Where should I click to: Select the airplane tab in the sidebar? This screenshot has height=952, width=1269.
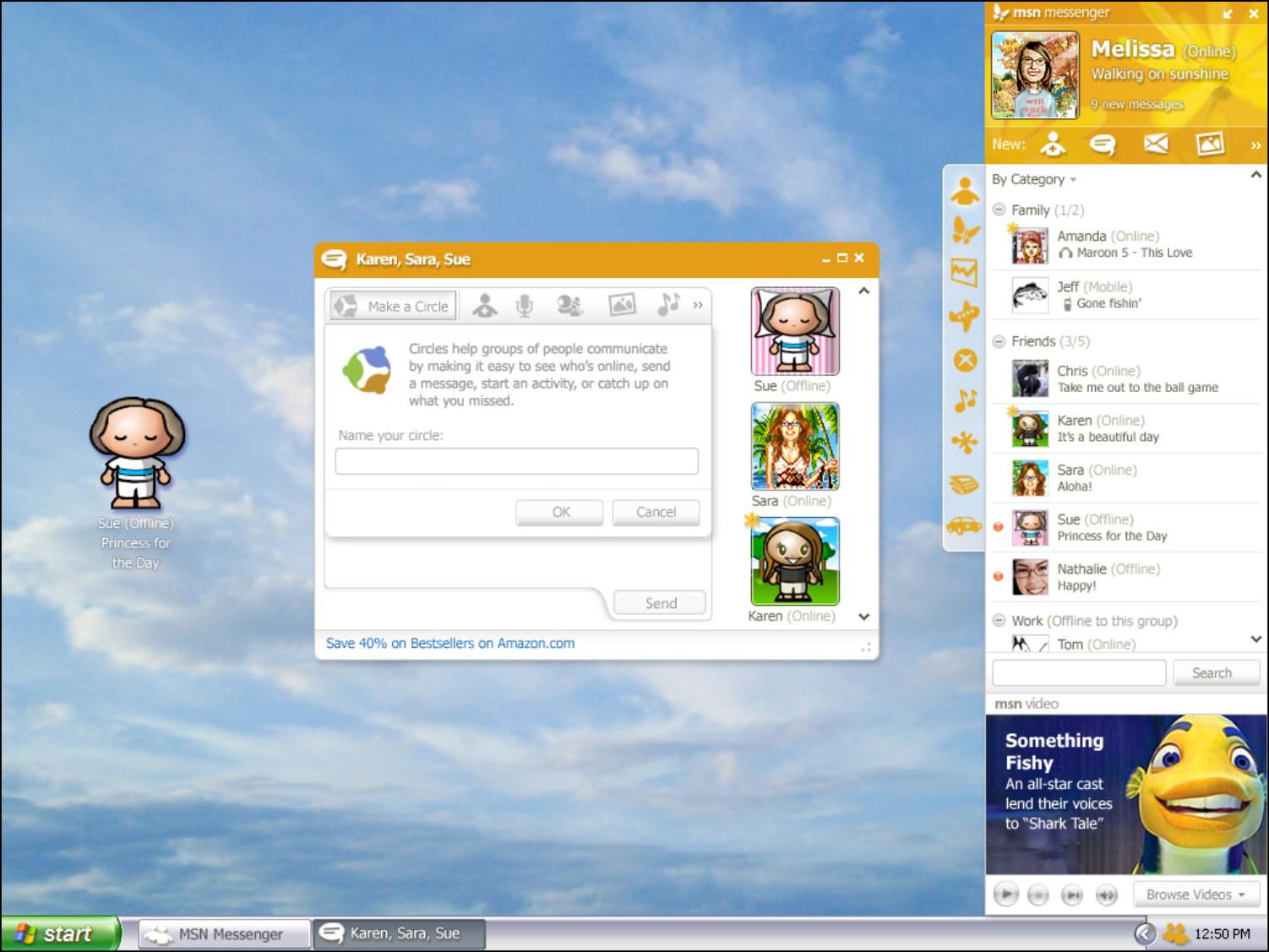coord(964,318)
